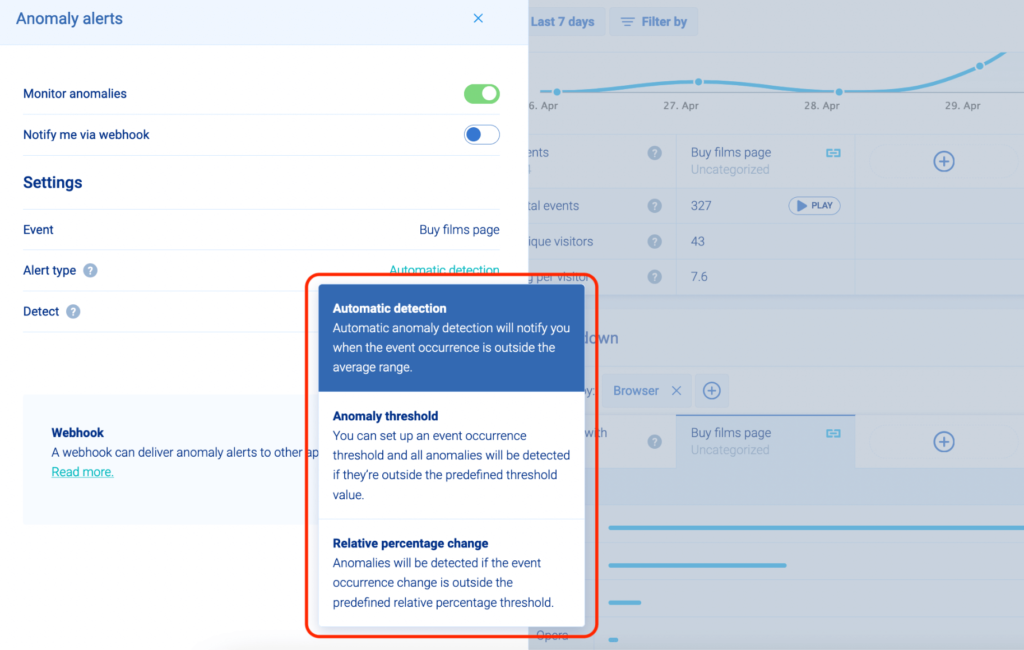Follow the Read more link in Webhook box
This screenshot has width=1024, height=650.
(82, 472)
